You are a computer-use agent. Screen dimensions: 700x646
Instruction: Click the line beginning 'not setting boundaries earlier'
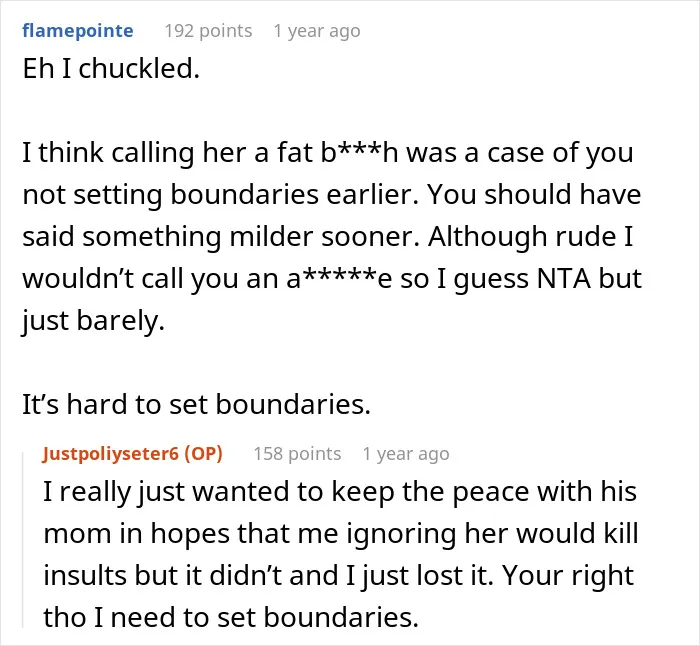(x=332, y=195)
